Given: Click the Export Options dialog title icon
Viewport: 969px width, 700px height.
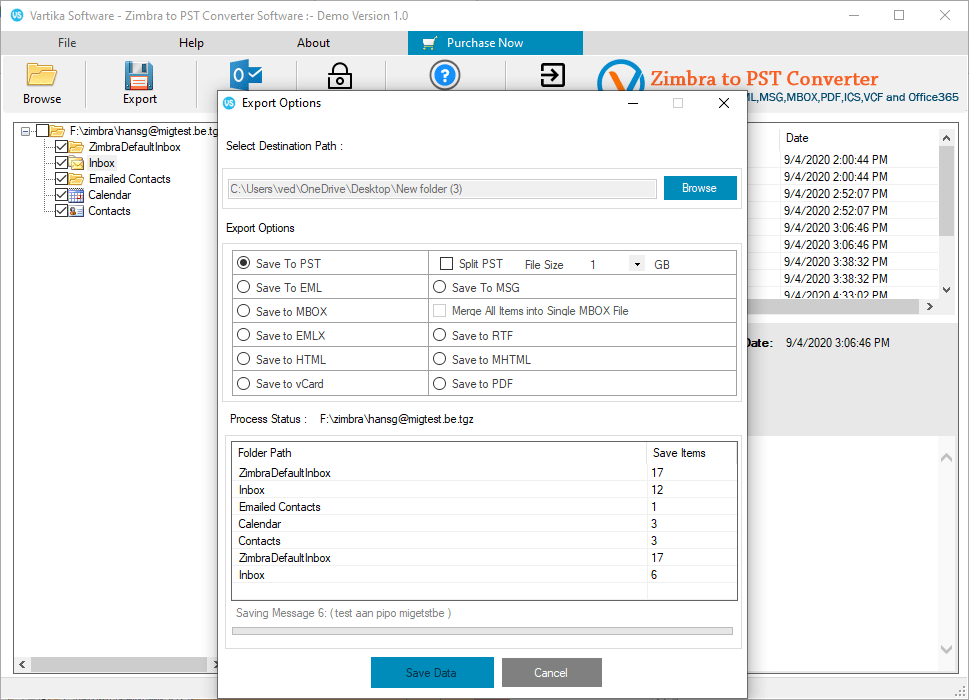Looking at the screenshot, I should click(x=229, y=103).
